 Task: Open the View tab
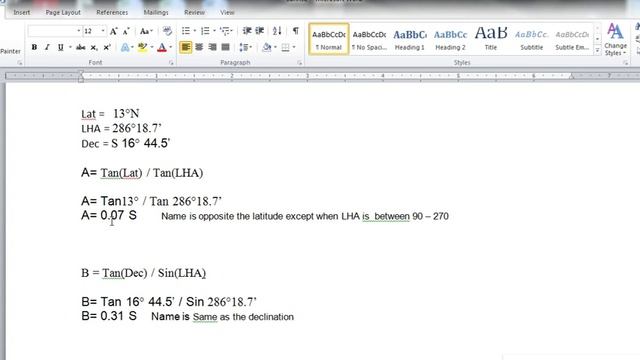[227, 13]
